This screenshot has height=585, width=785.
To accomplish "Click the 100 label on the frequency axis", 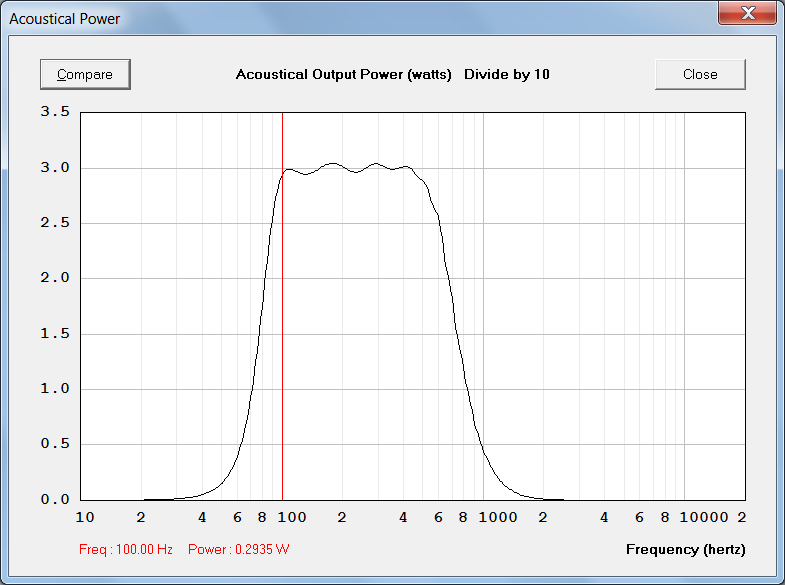I will pyautogui.click(x=292, y=517).
